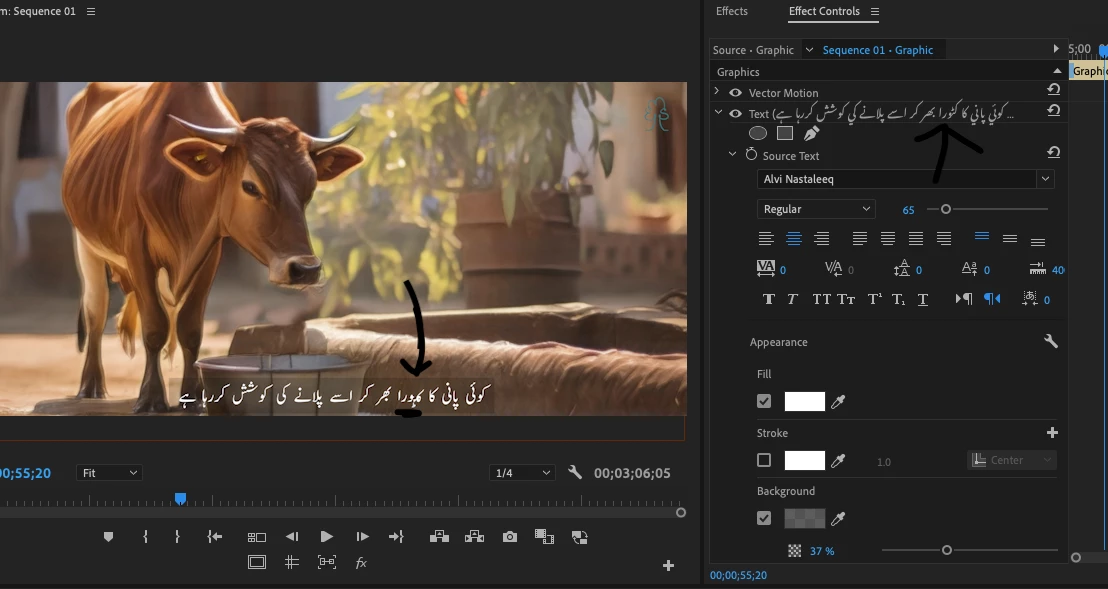
Task: Apply Faux Italic style
Action: pos(792,299)
